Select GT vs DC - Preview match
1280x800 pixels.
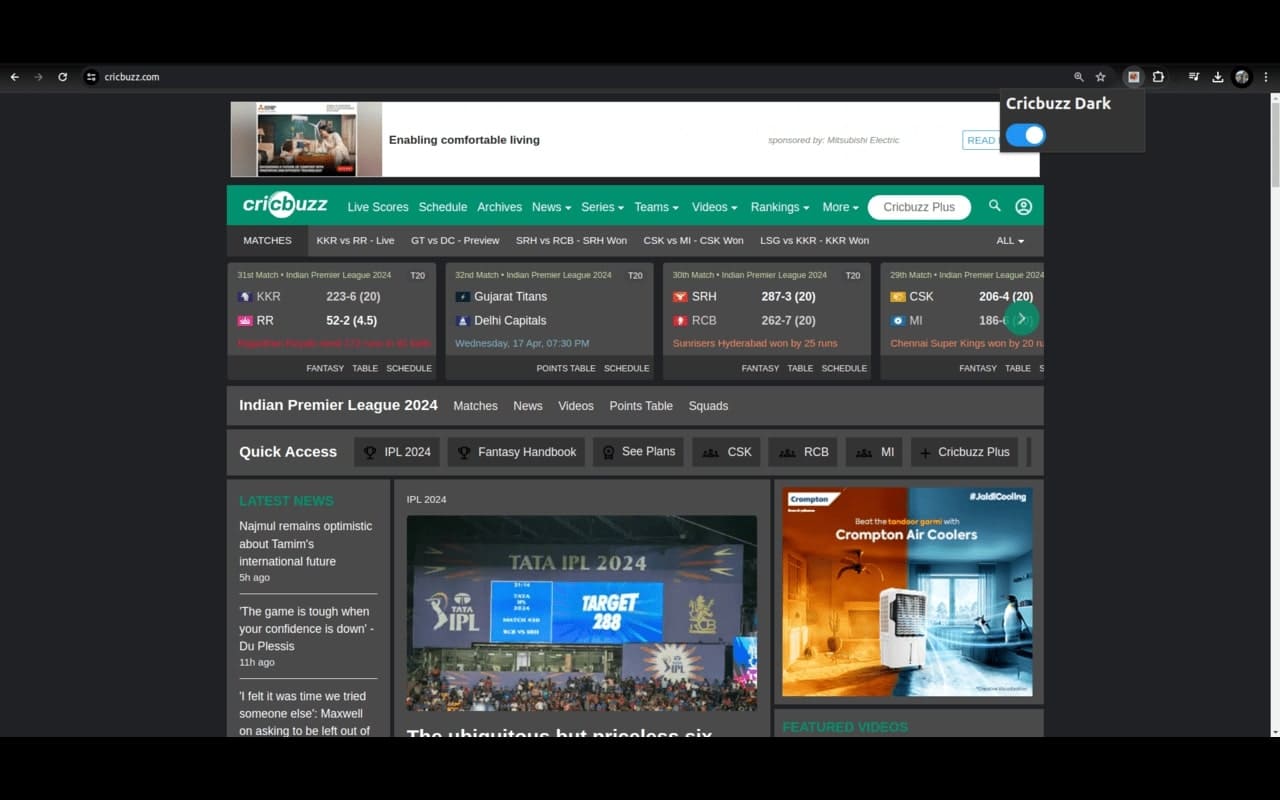click(x=455, y=241)
